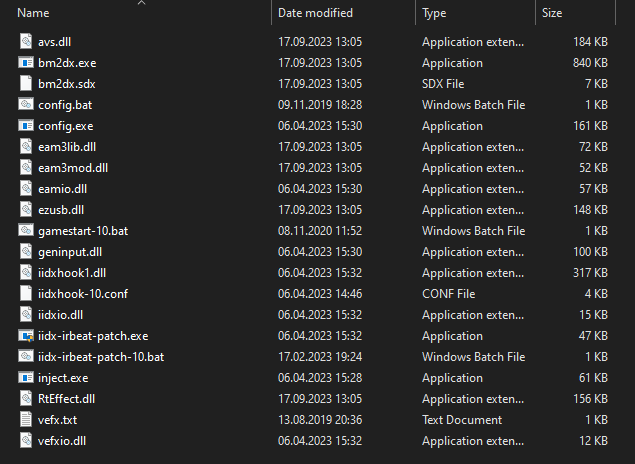Viewport: 635px width, 464px height.
Task: Select the bm2dx.exe application icon
Action: 26,63
